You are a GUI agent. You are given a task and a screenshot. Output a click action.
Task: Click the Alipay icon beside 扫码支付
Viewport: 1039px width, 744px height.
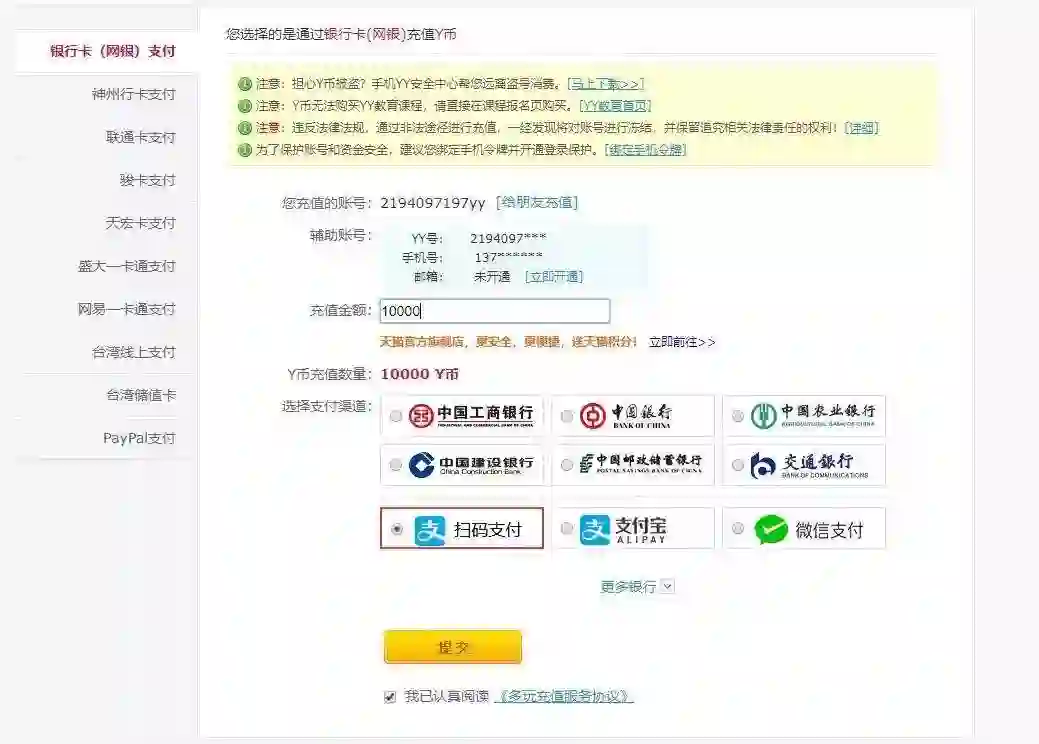(429, 530)
